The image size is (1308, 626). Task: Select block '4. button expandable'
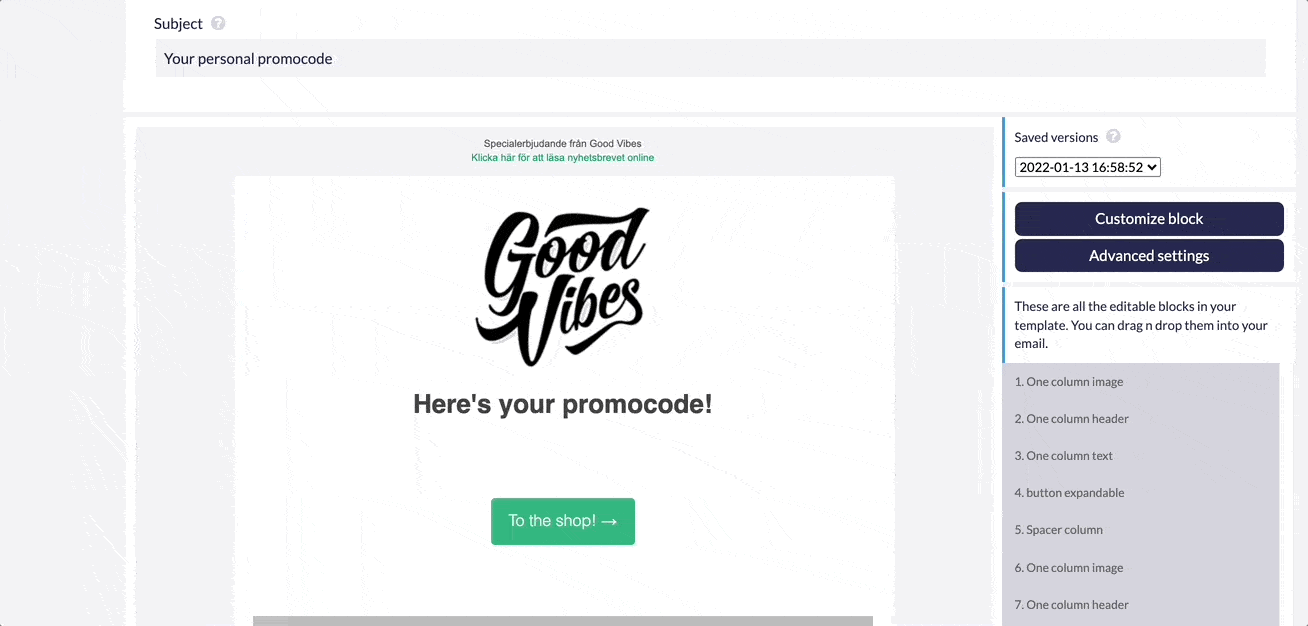[x=1069, y=493]
